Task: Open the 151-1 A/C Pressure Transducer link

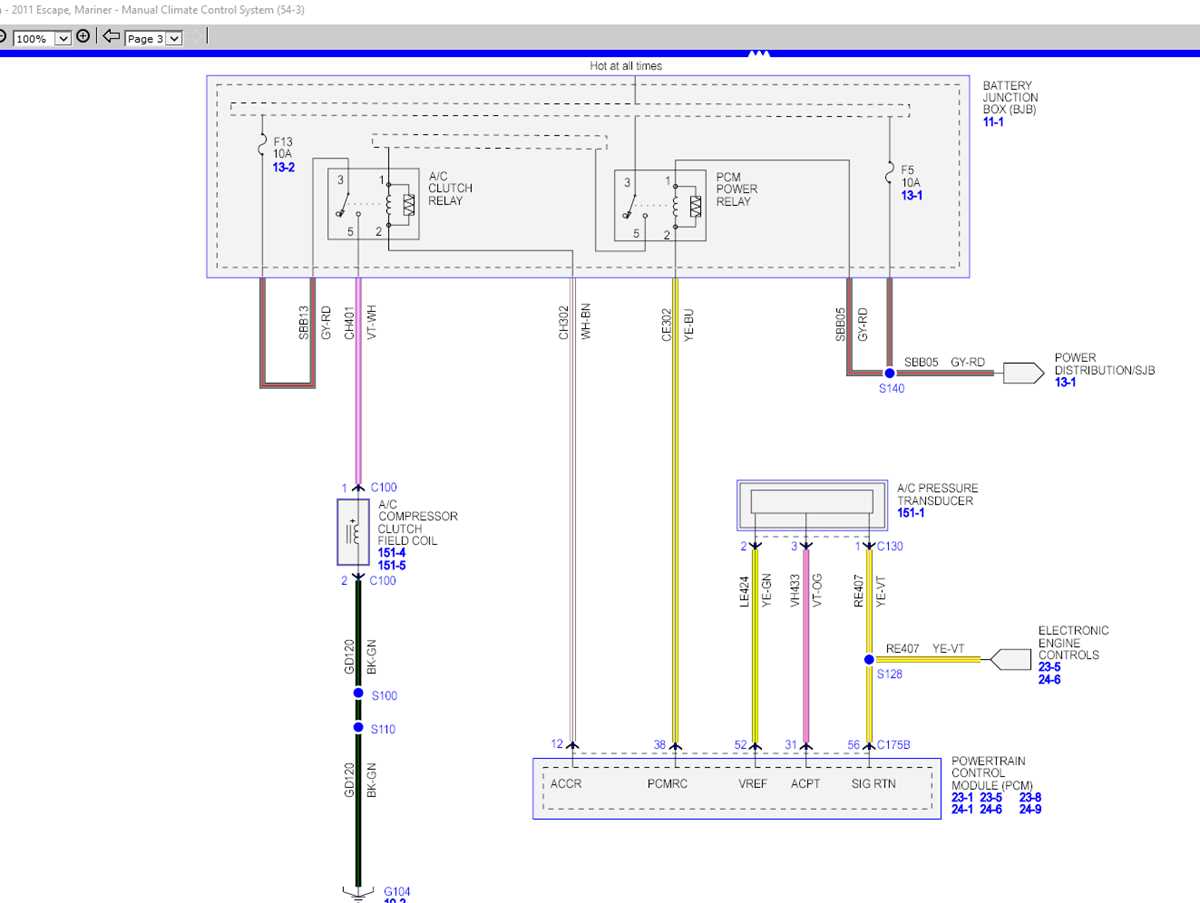Action: click(x=911, y=513)
